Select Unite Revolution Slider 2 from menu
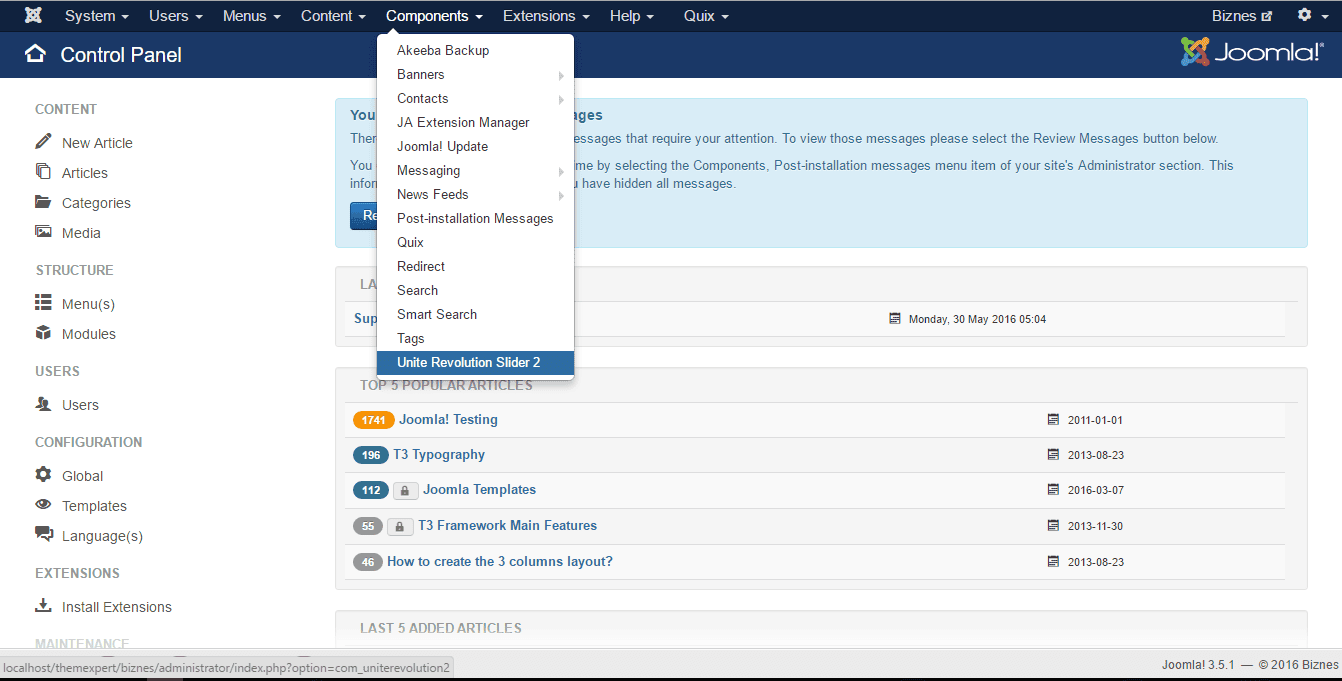Viewport: 1342px width, 681px height. click(x=468, y=363)
